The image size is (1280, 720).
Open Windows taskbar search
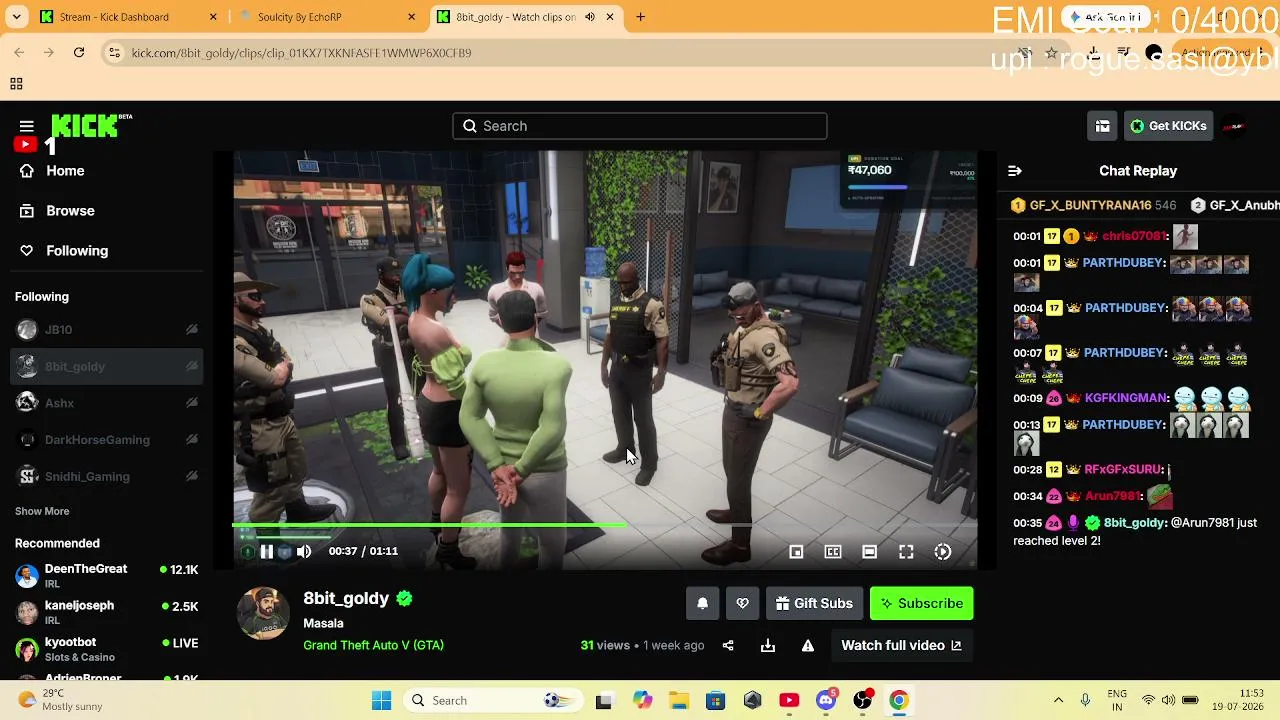pos(495,701)
